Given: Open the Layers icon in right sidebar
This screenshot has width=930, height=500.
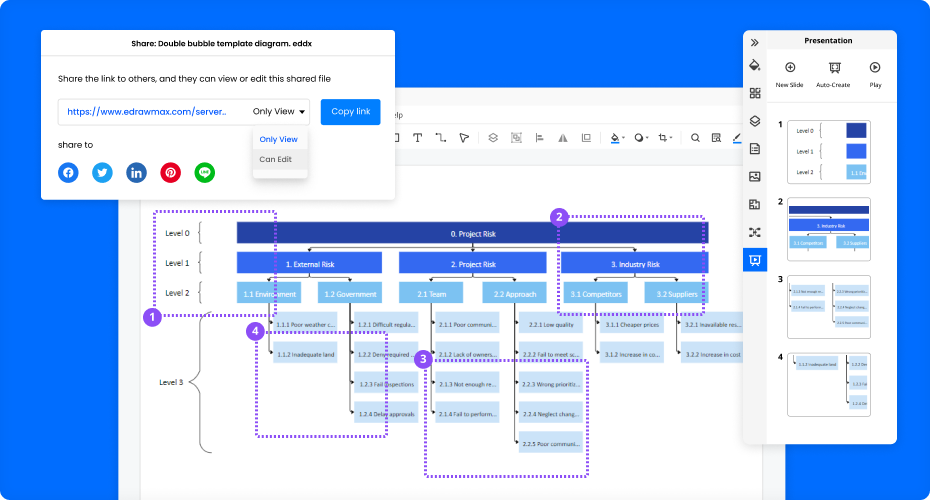Looking at the screenshot, I should coord(755,121).
